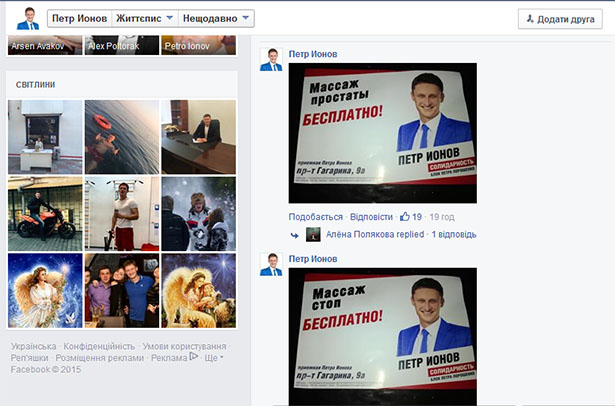
Task: Open Розміщення реклами footer link
Action: pyautogui.click(x=100, y=358)
